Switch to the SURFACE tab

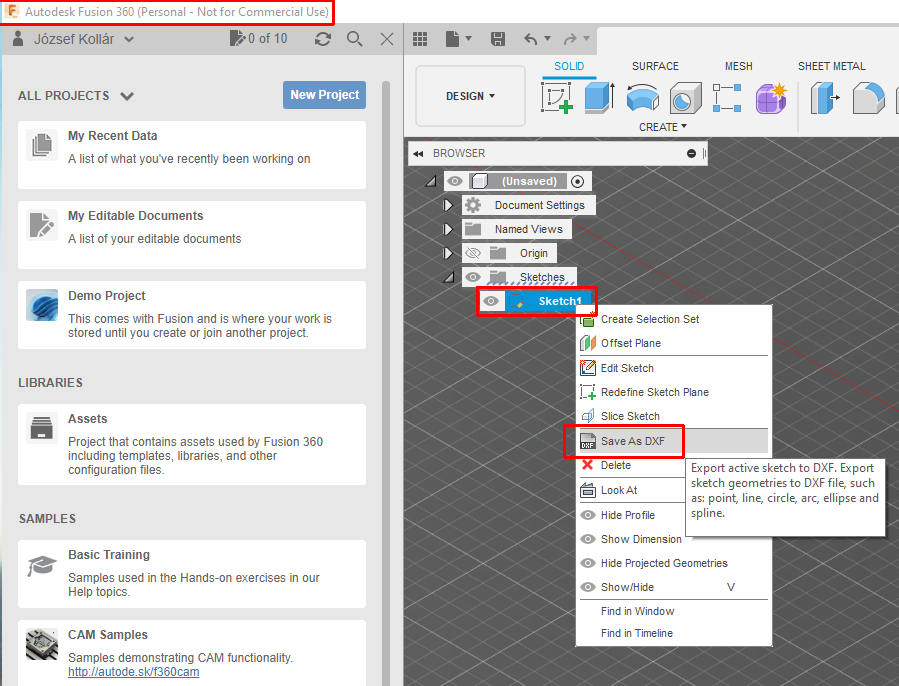pos(655,66)
